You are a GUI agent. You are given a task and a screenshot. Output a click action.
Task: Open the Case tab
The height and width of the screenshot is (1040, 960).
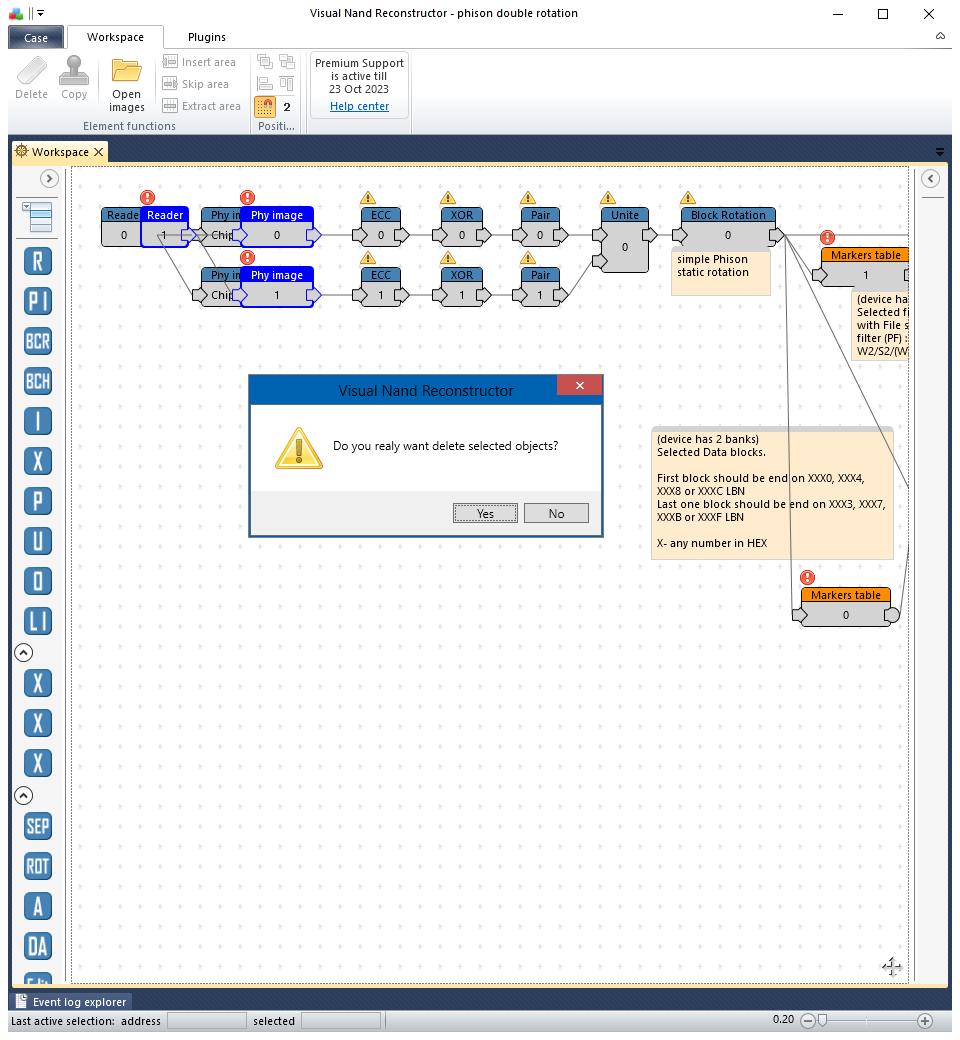pos(36,38)
